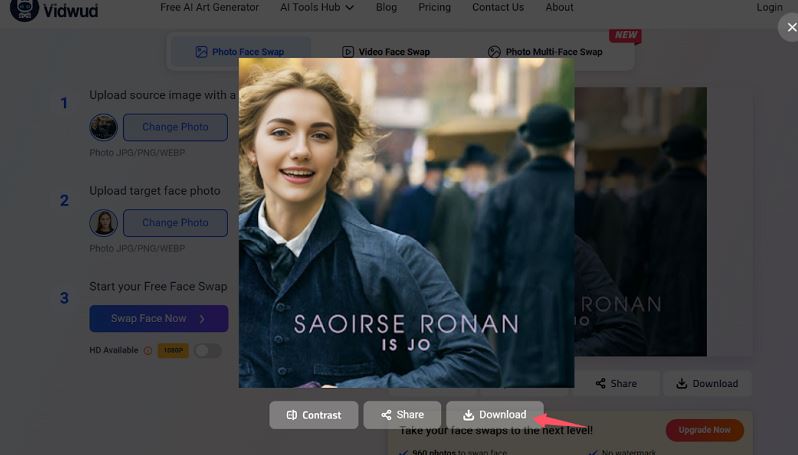
Task: Click the Contrast button in the preview
Action: 314,415
